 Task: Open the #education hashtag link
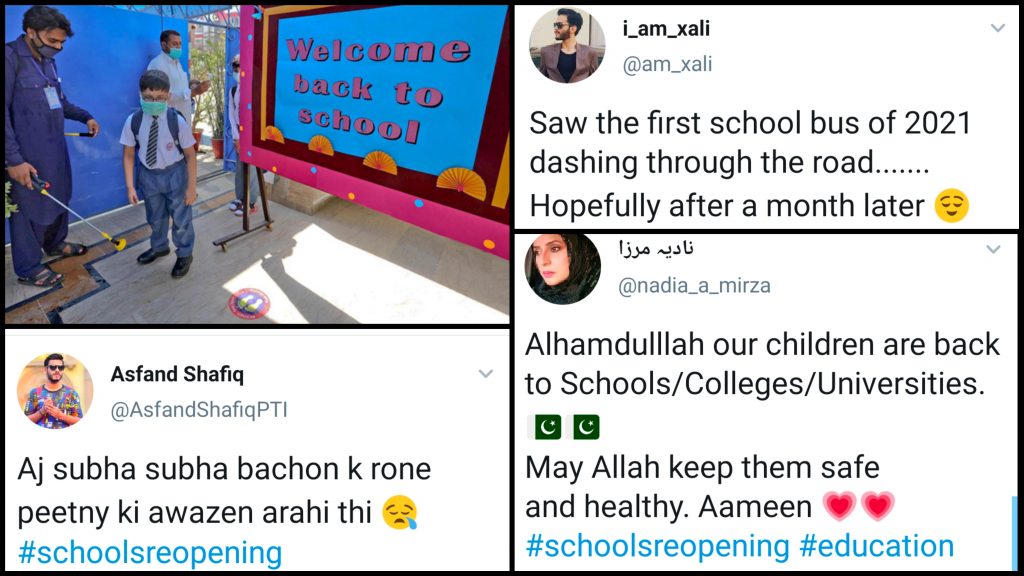pos(876,546)
